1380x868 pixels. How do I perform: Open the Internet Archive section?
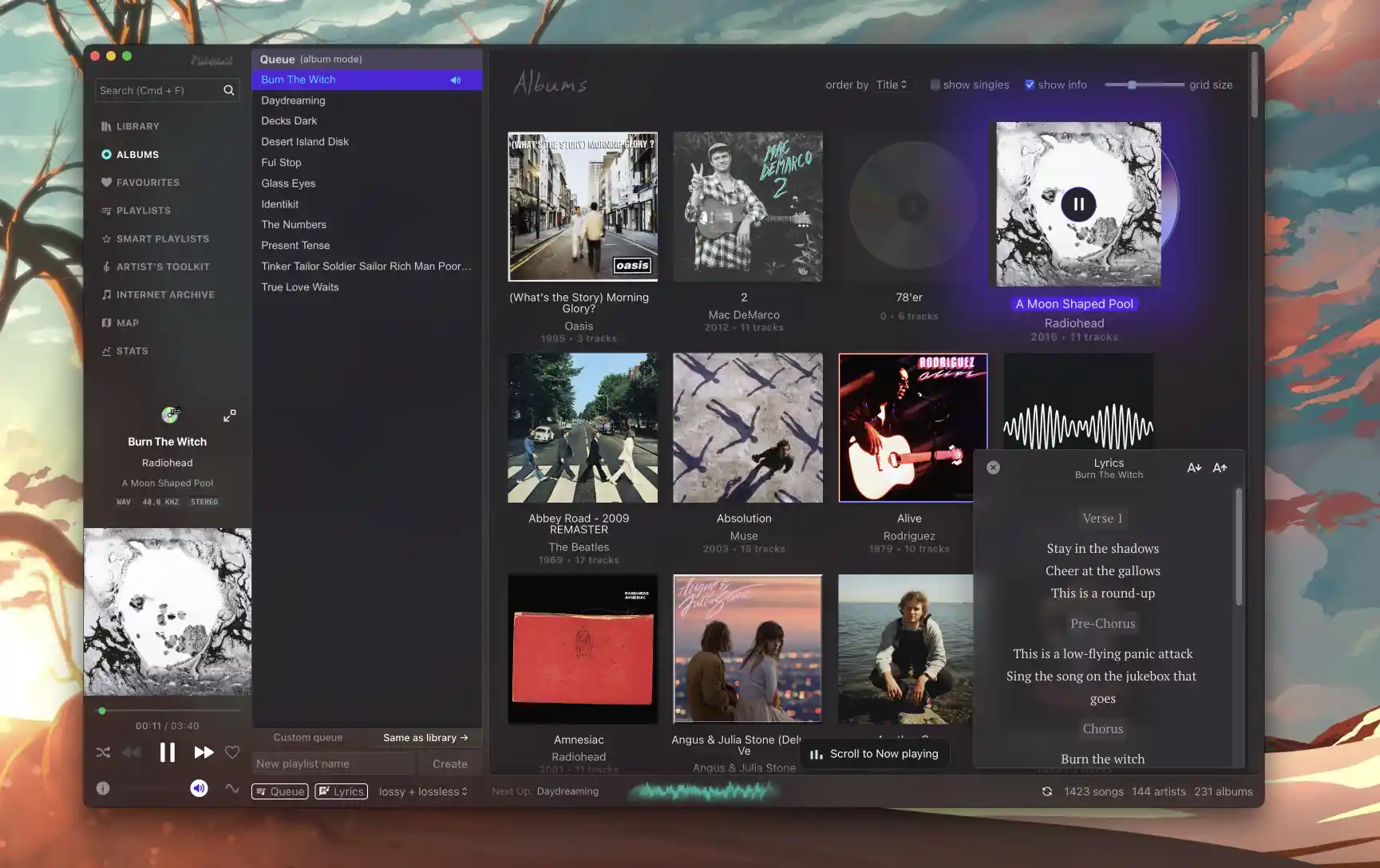click(x=158, y=294)
